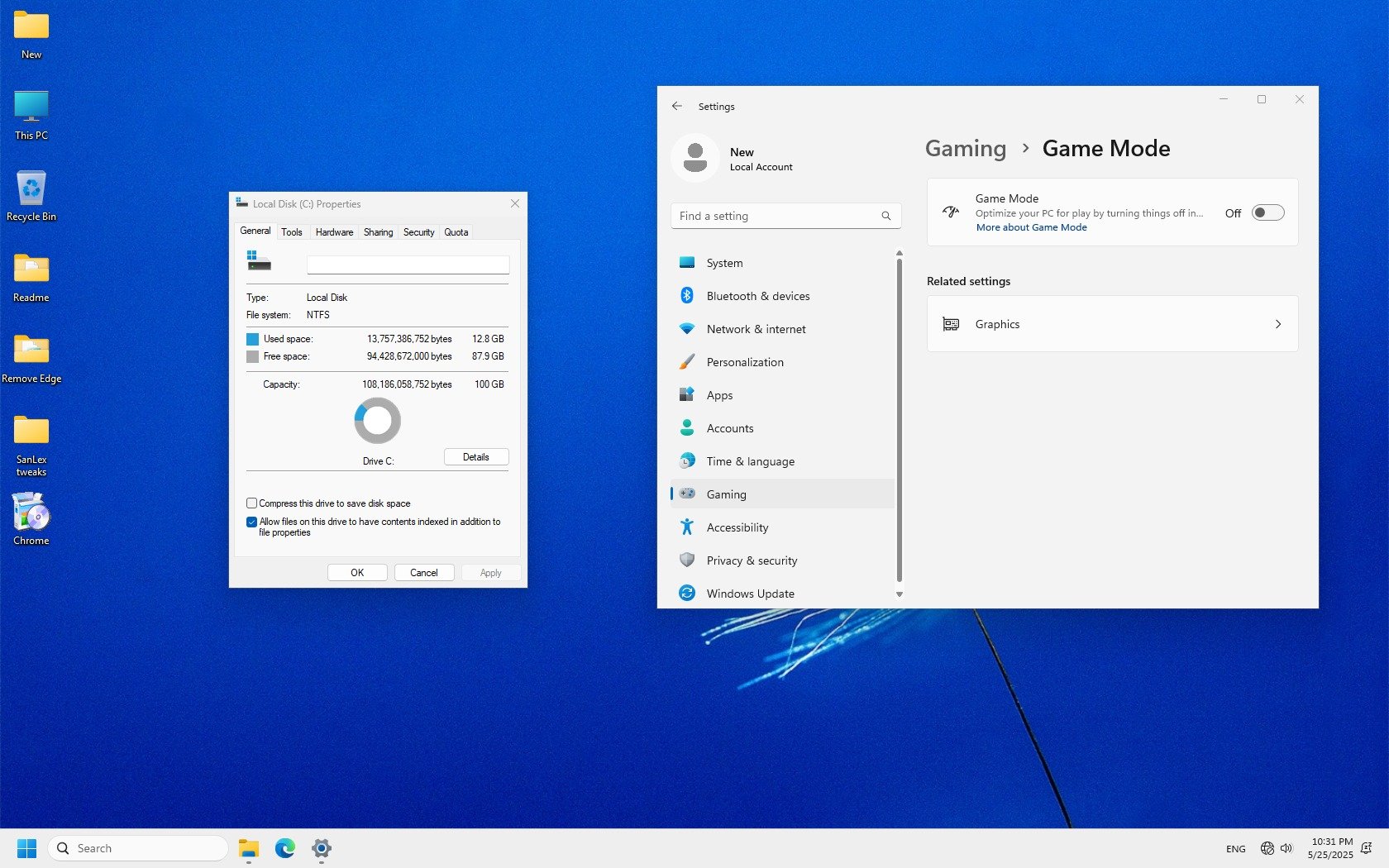Click the Details button for Drive C:
1389x868 pixels.
point(475,457)
